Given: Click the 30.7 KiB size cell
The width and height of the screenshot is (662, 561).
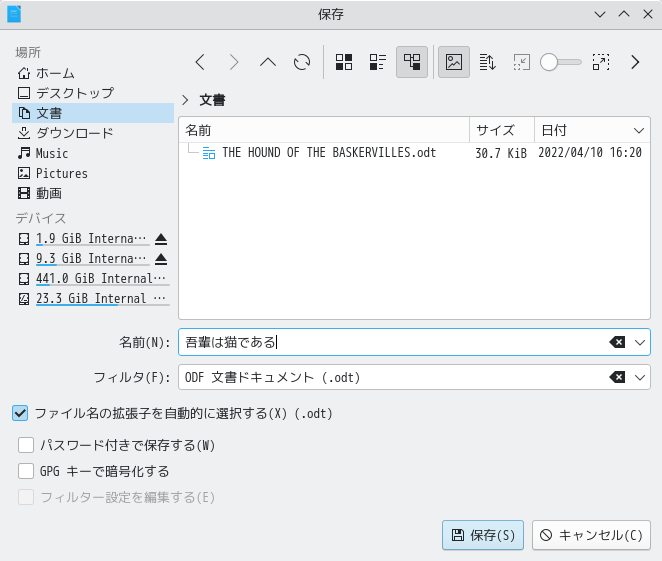Looking at the screenshot, I should pyautogui.click(x=501, y=153).
